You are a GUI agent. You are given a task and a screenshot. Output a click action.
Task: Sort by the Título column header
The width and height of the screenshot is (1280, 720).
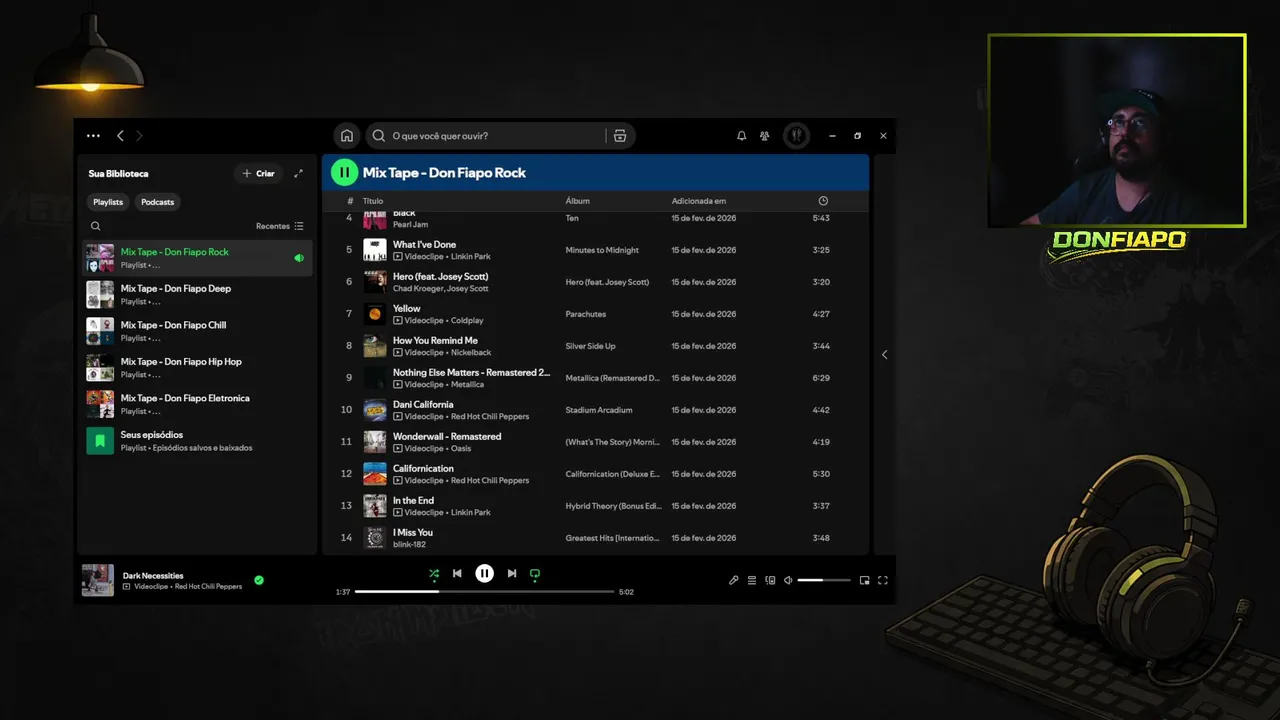tap(373, 201)
